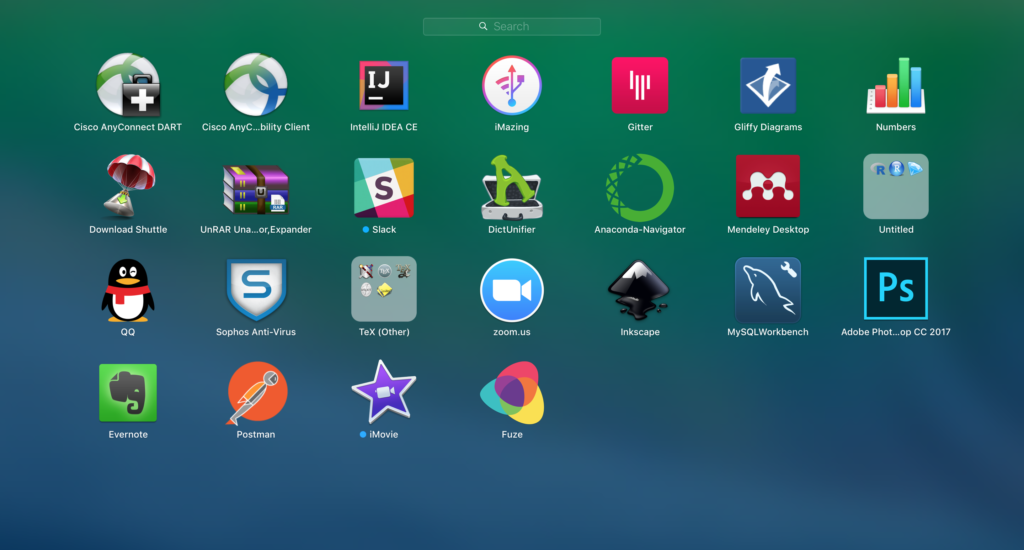The width and height of the screenshot is (1024, 550).
Task: Open UnRAR Unarchiver Expander app
Action: 256,189
